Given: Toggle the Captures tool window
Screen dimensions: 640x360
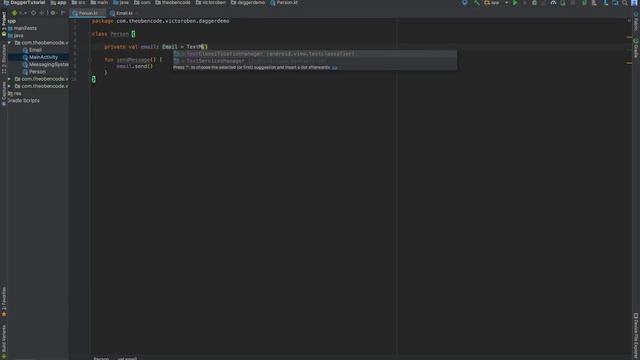Looking at the screenshot, I should (4, 93).
